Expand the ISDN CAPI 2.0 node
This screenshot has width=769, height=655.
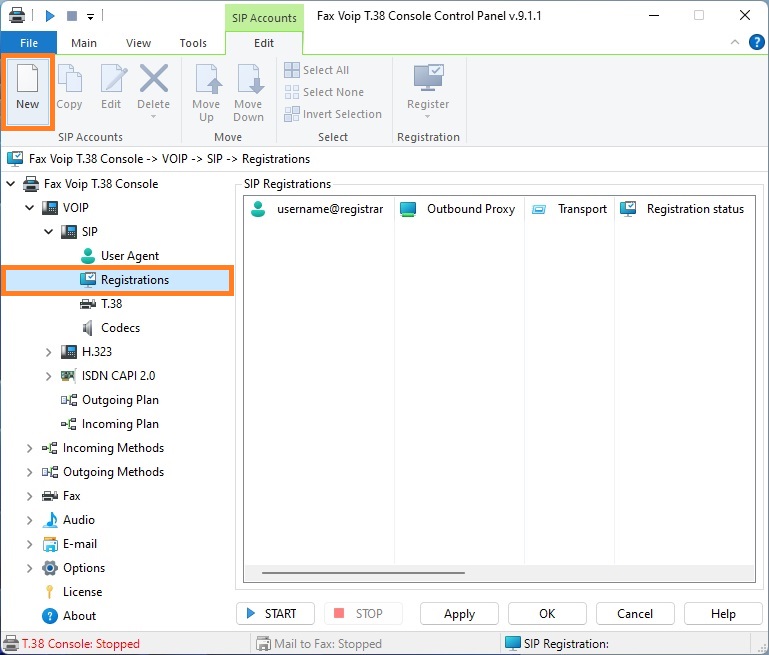(x=48, y=376)
